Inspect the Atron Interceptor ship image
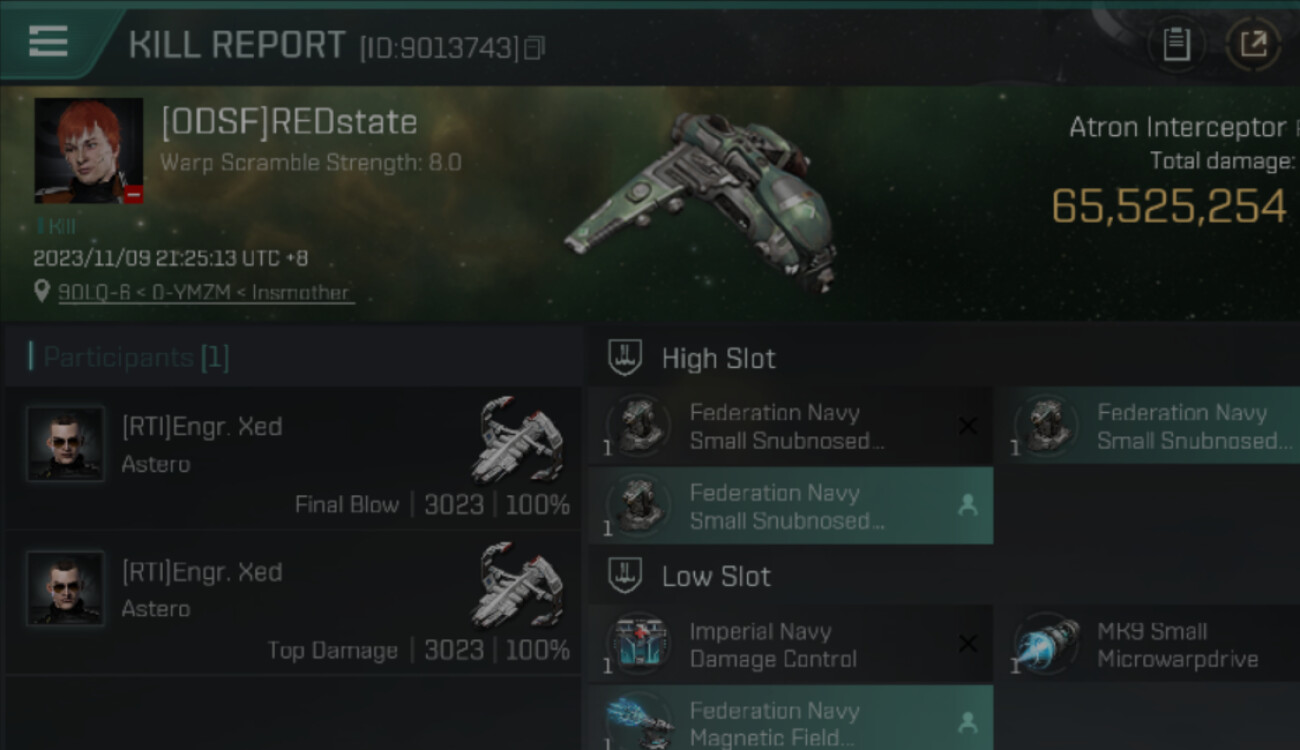Image resolution: width=1300 pixels, height=750 pixels. (x=700, y=200)
